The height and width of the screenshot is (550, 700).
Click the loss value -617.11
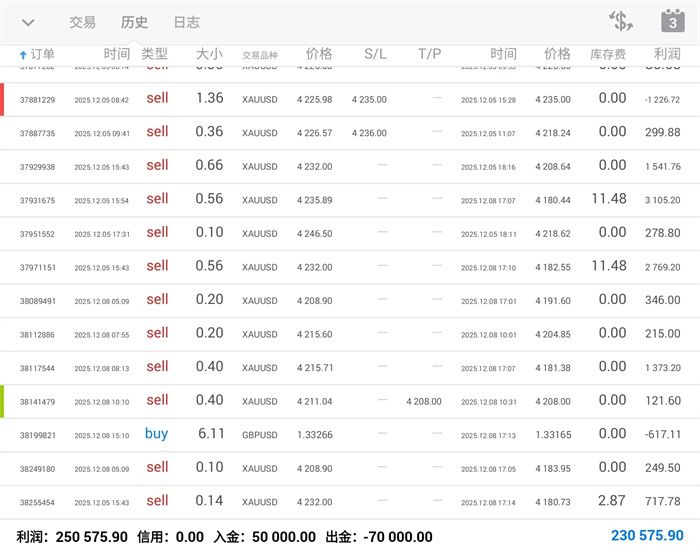coord(662,434)
